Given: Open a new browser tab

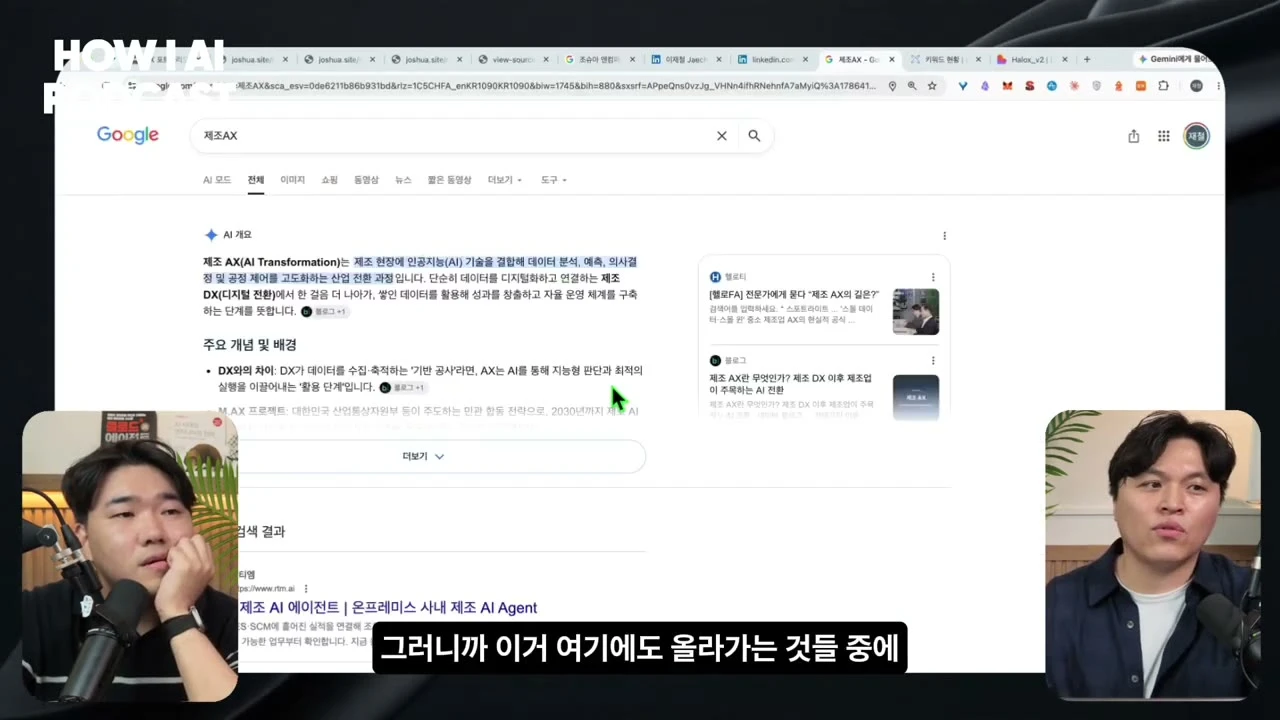Looking at the screenshot, I should (1087, 60).
